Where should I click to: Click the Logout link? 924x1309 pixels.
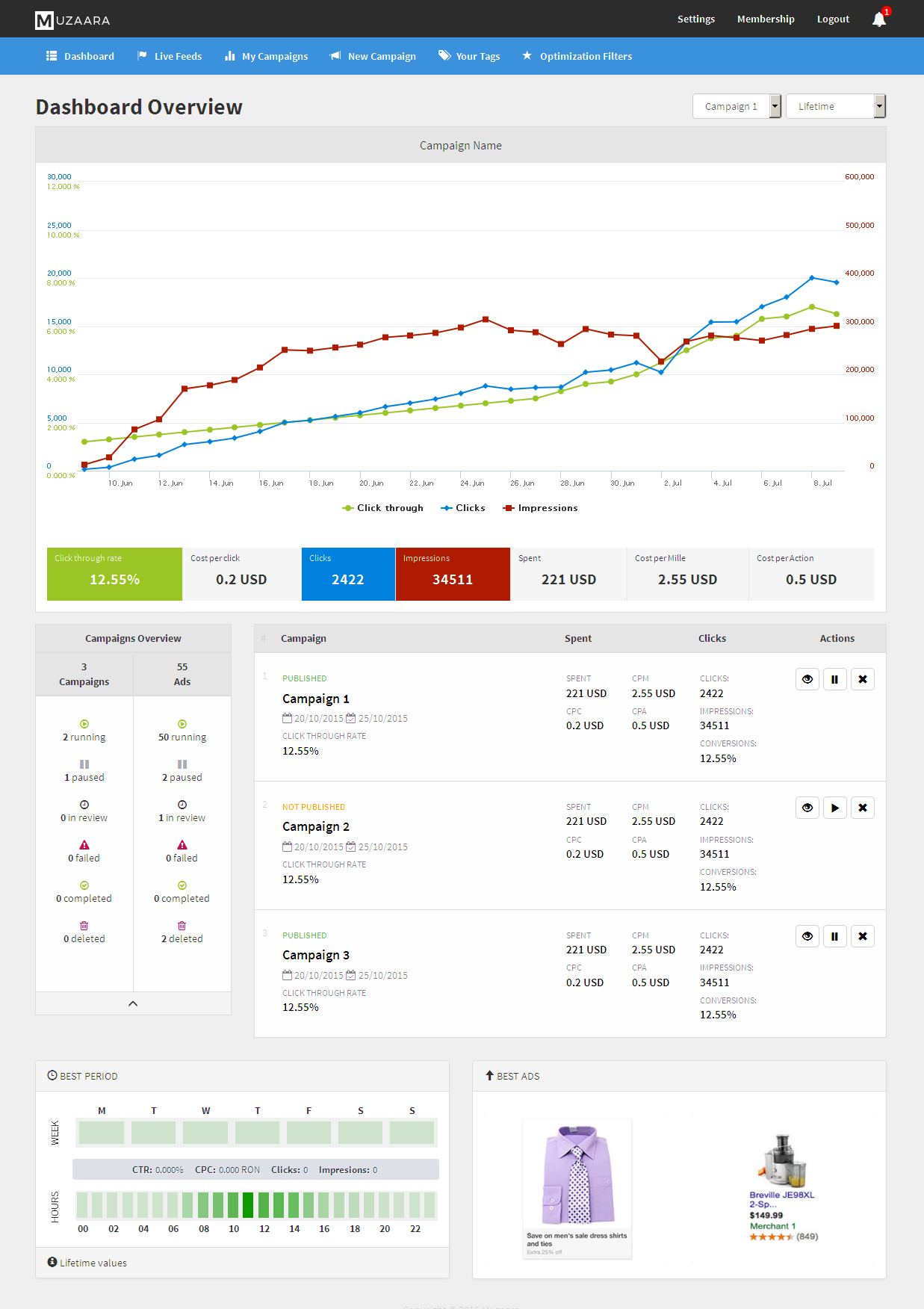coord(833,19)
